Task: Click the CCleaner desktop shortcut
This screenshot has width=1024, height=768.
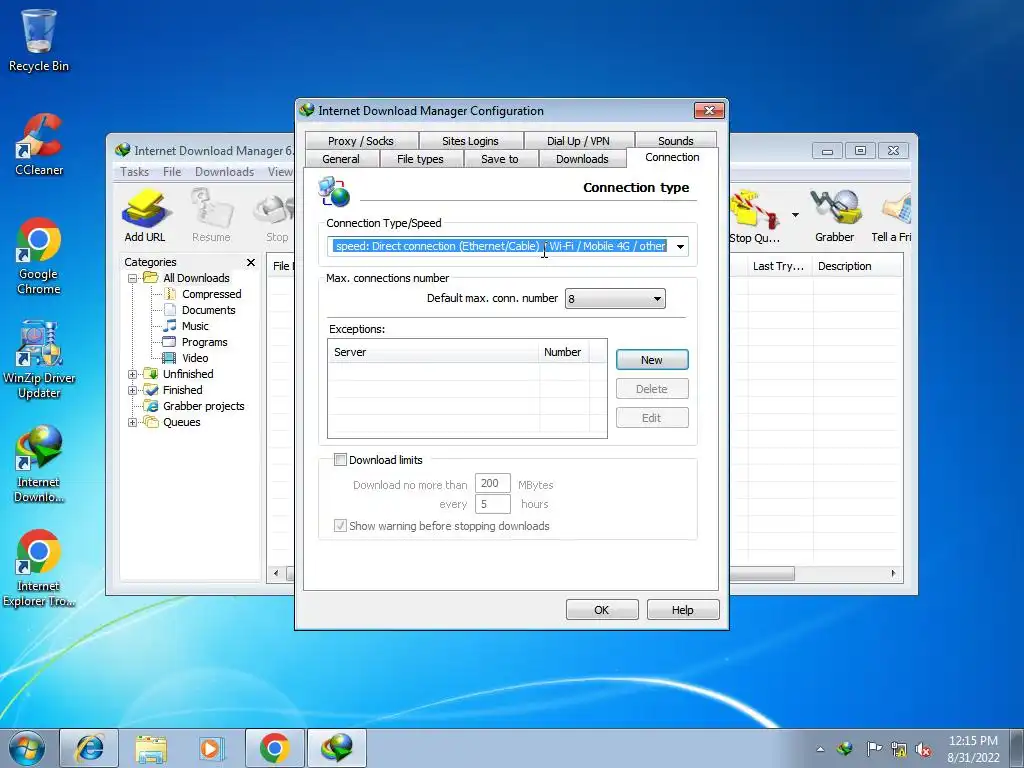Action: click(x=39, y=145)
